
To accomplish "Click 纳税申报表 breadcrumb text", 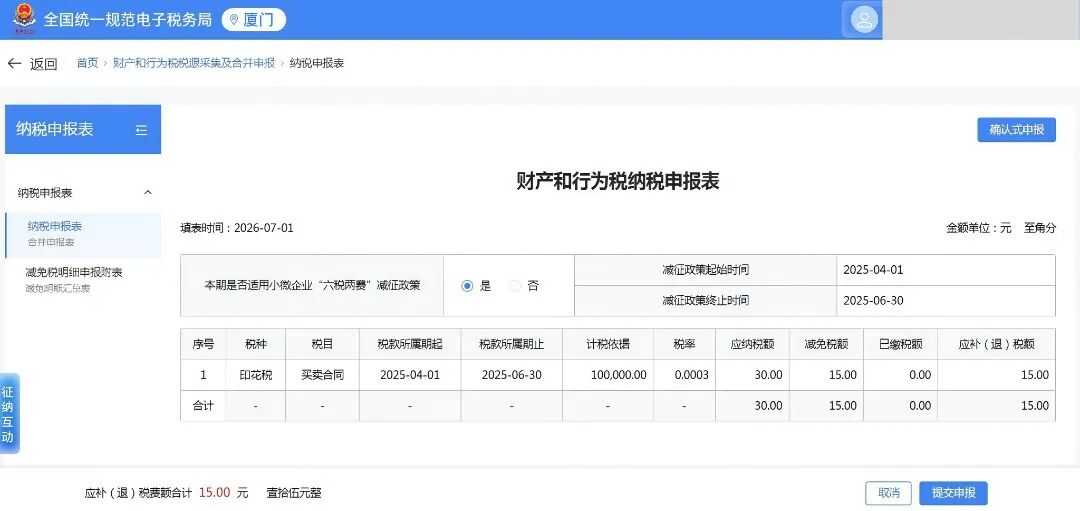I will click(317, 63).
